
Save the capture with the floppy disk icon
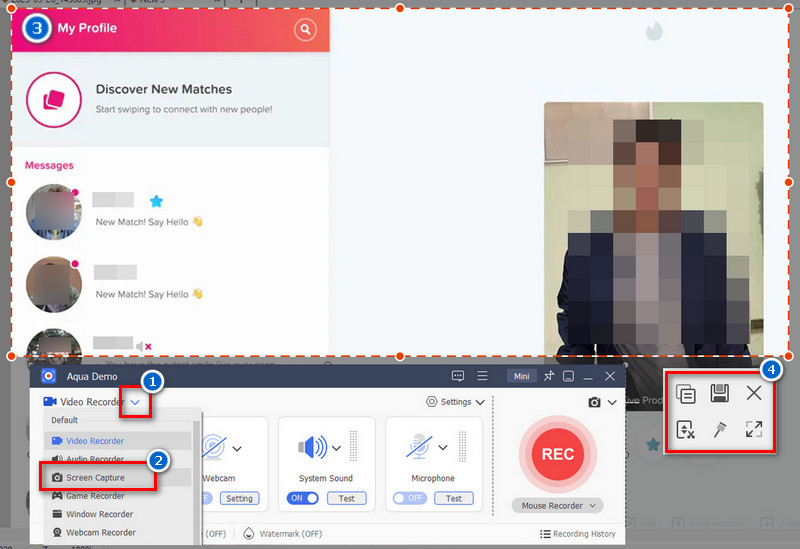719,393
